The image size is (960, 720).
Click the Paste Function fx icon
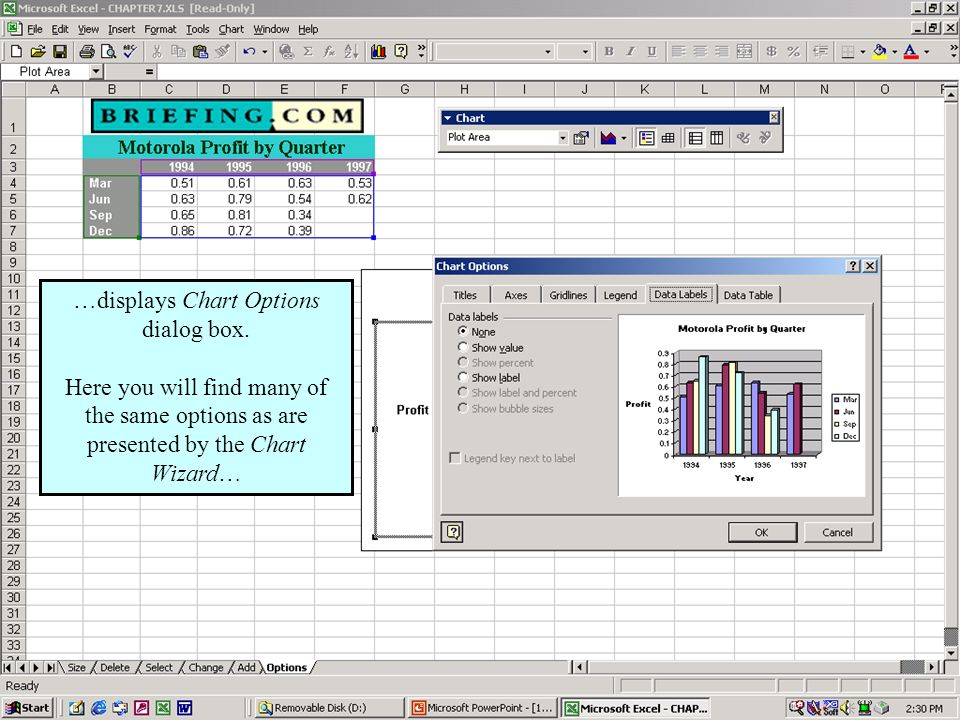329,51
